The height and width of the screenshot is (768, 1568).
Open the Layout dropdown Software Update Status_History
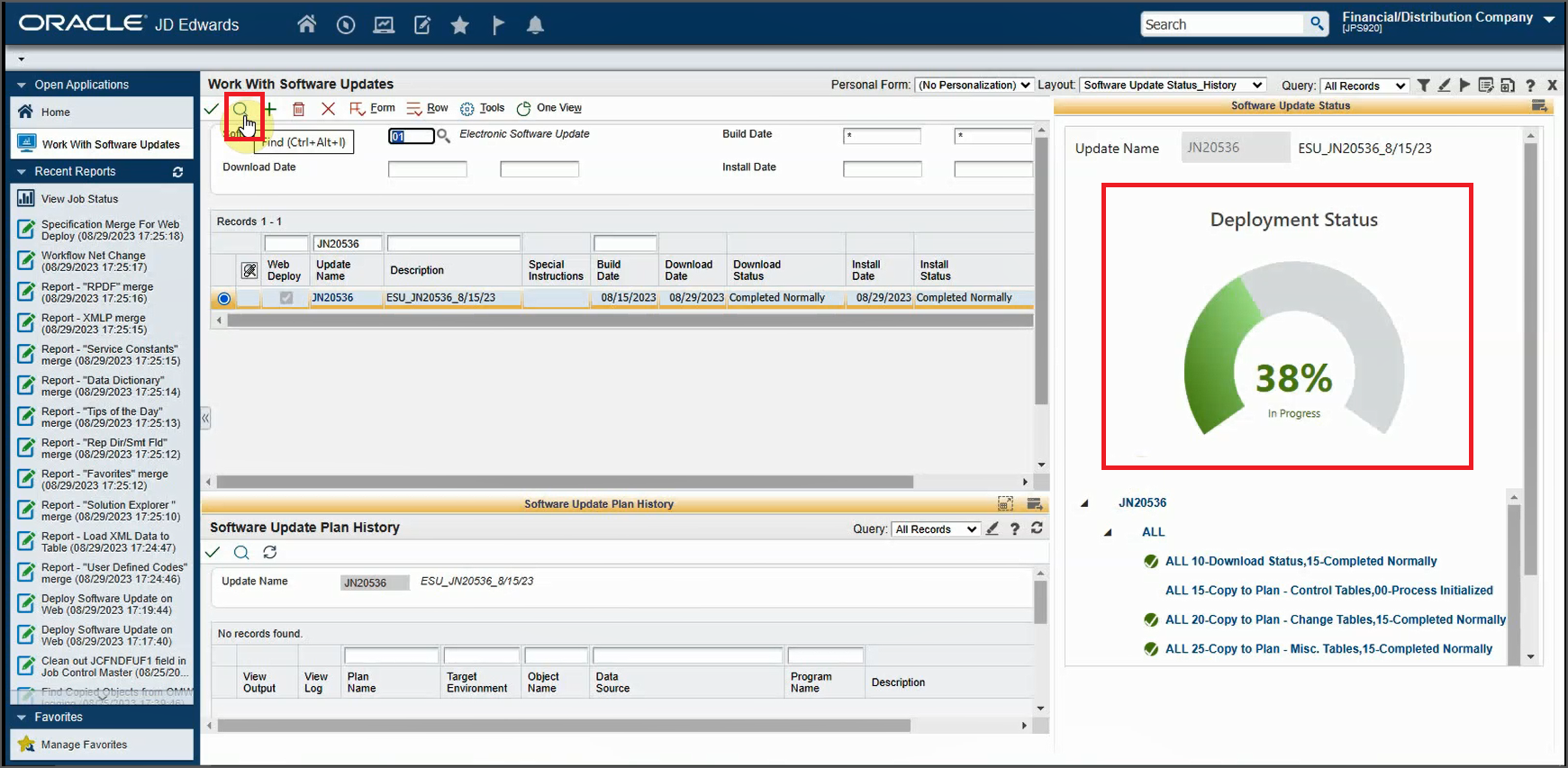click(1174, 86)
